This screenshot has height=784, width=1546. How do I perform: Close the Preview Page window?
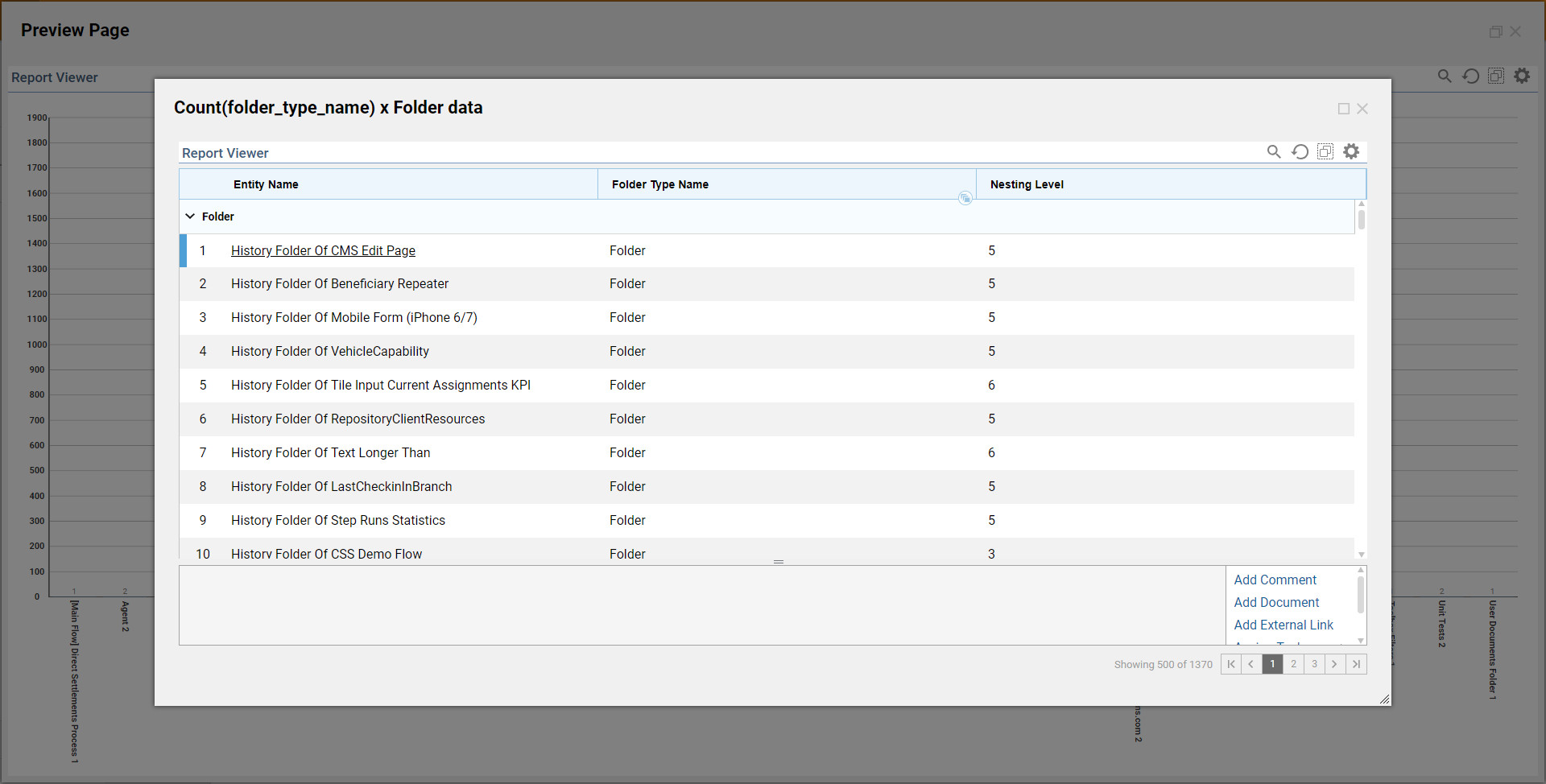pos(1515,31)
